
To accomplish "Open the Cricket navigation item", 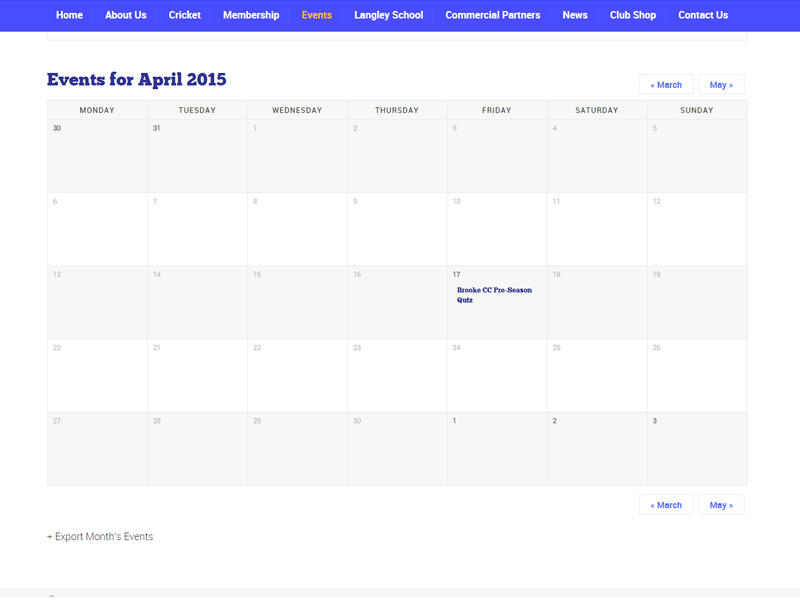I will [x=185, y=15].
